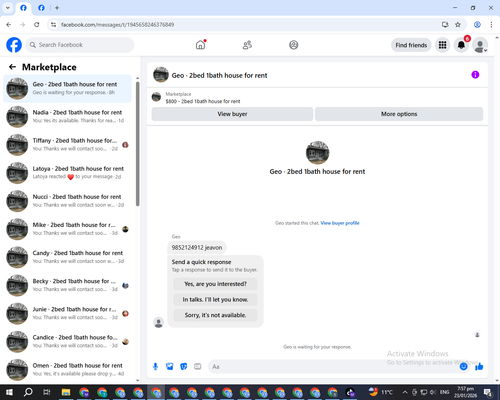The image size is (500, 400).
Task: Send quick response "Yes, are you interested?"
Action: 215,284
